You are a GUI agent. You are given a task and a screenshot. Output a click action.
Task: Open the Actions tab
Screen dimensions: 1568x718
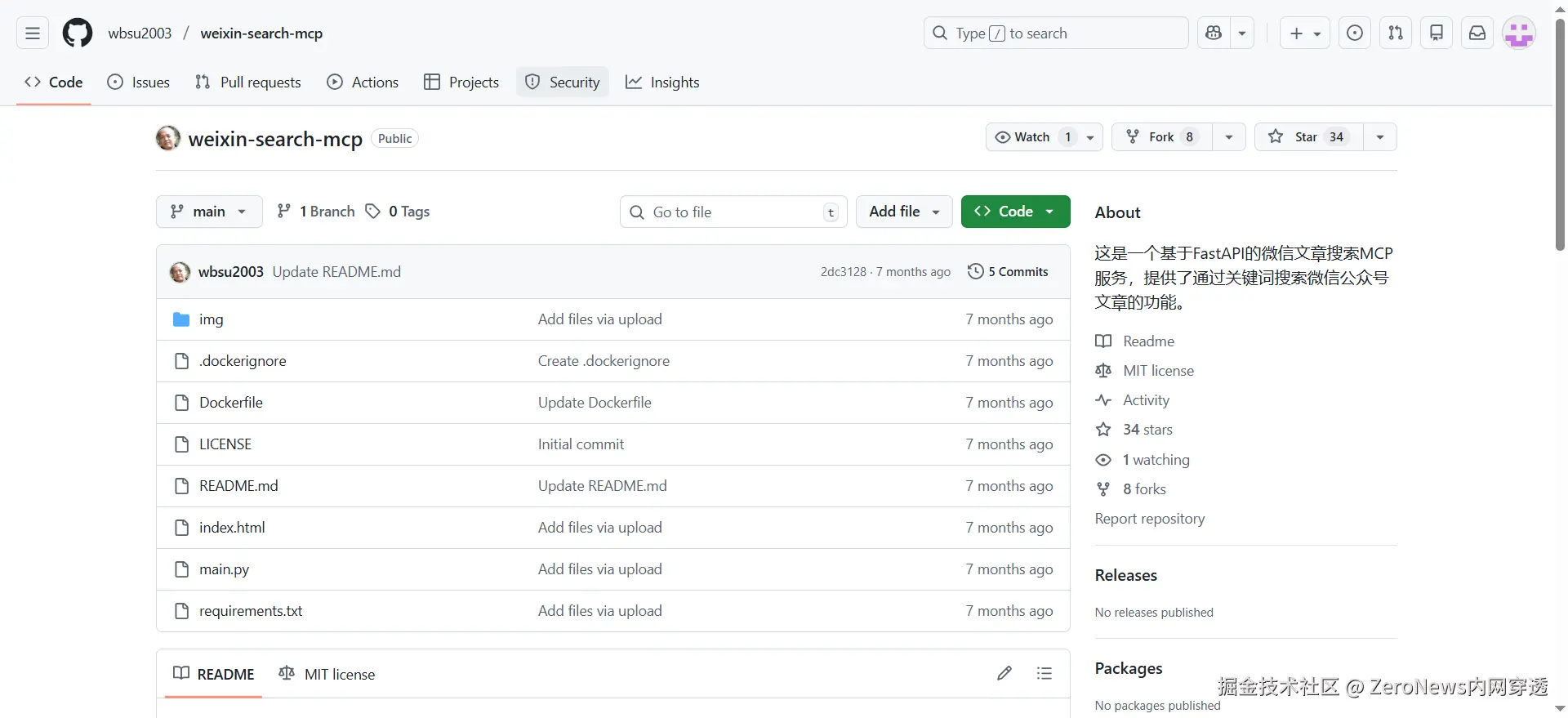pyautogui.click(x=363, y=83)
